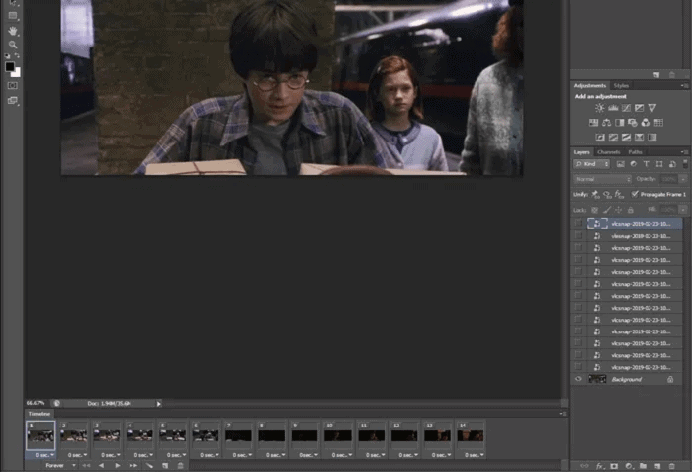Play the timeline animation
The image size is (692, 472).
click(117, 465)
